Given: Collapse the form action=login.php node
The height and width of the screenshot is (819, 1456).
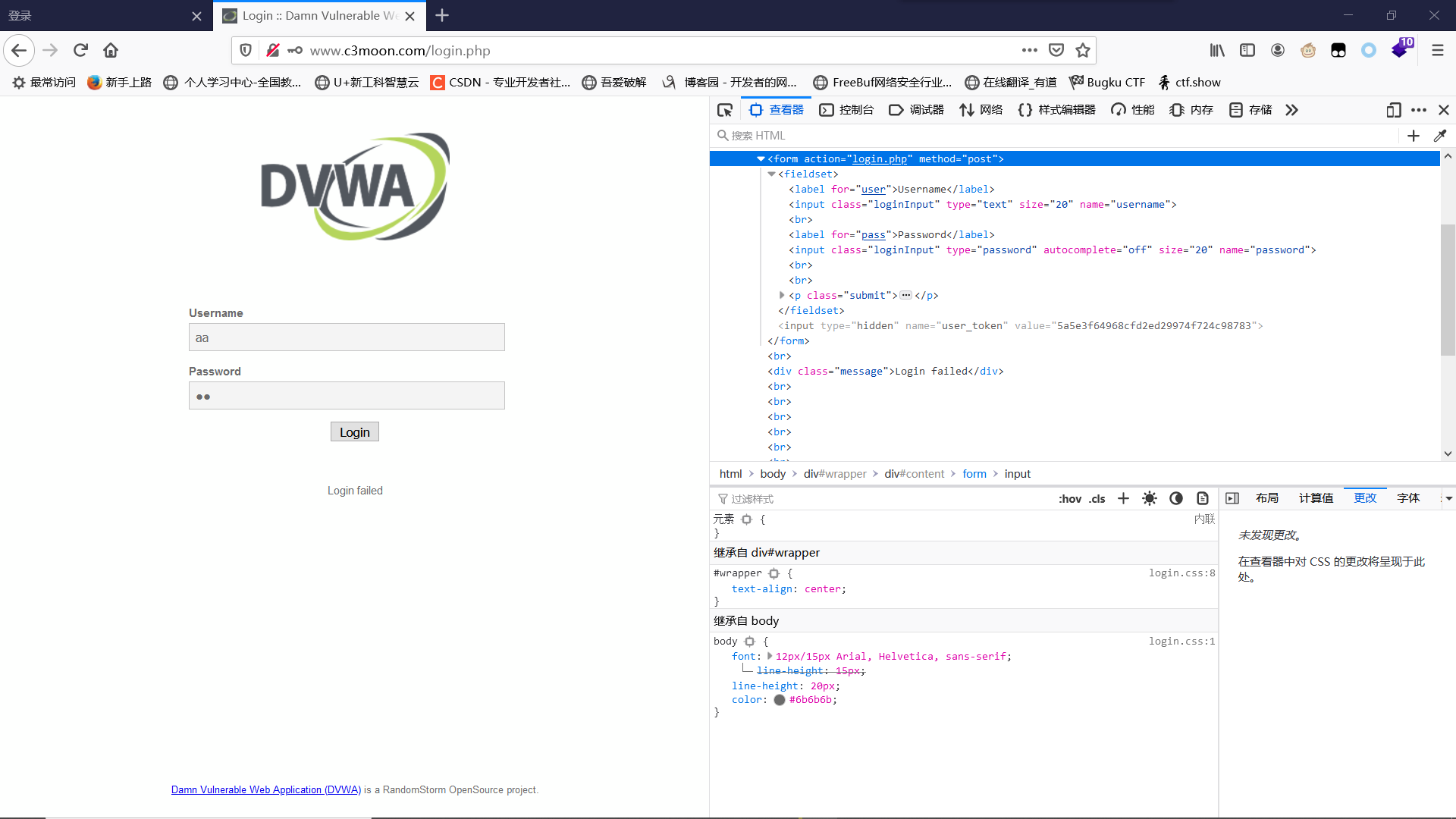Looking at the screenshot, I should tap(761, 159).
